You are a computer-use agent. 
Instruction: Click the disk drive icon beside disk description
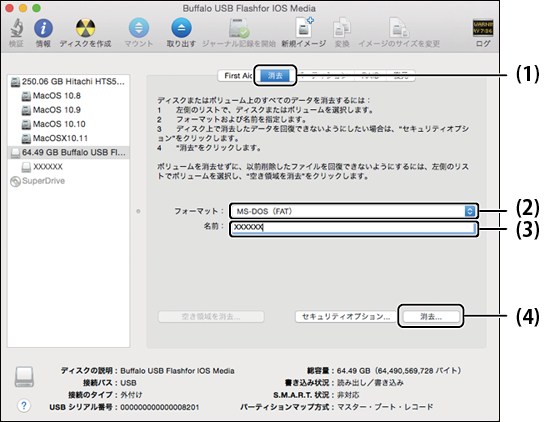[x=24, y=377]
